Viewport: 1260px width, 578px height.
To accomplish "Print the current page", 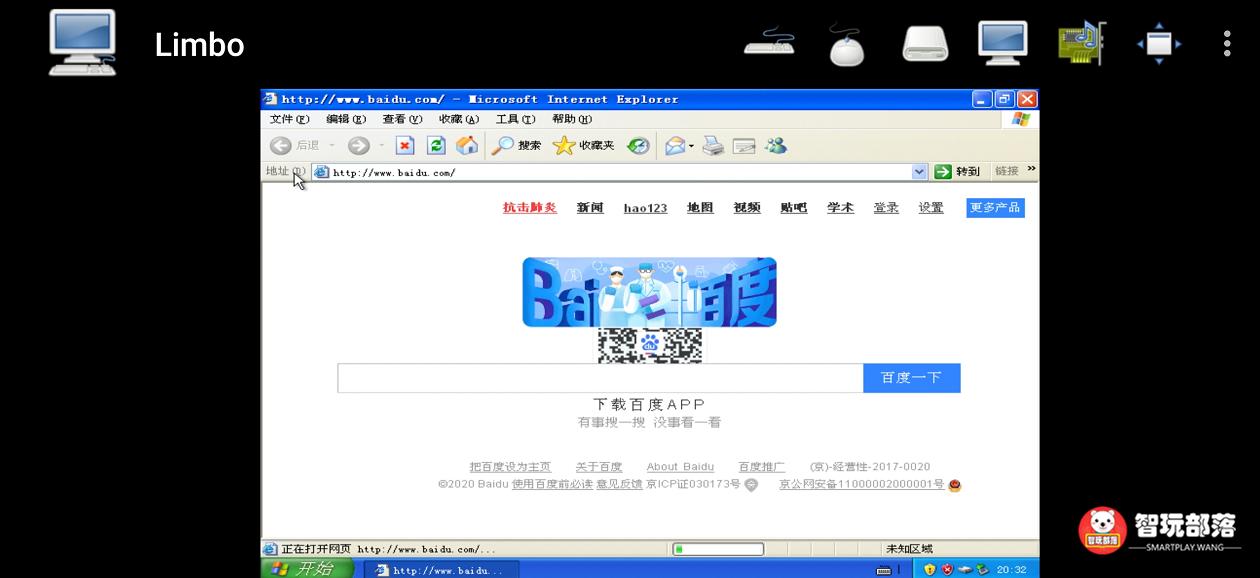I will click(x=712, y=145).
